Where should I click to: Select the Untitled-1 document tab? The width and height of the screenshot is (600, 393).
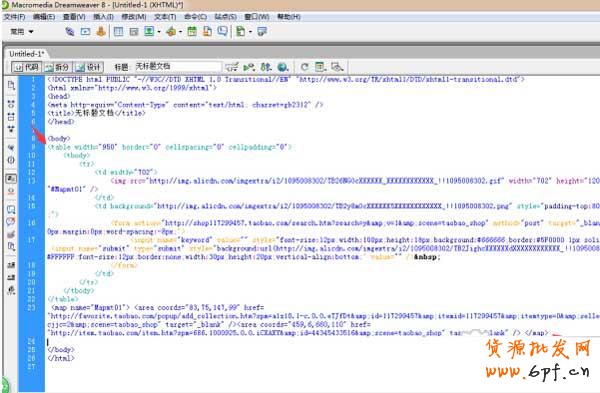point(27,54)
